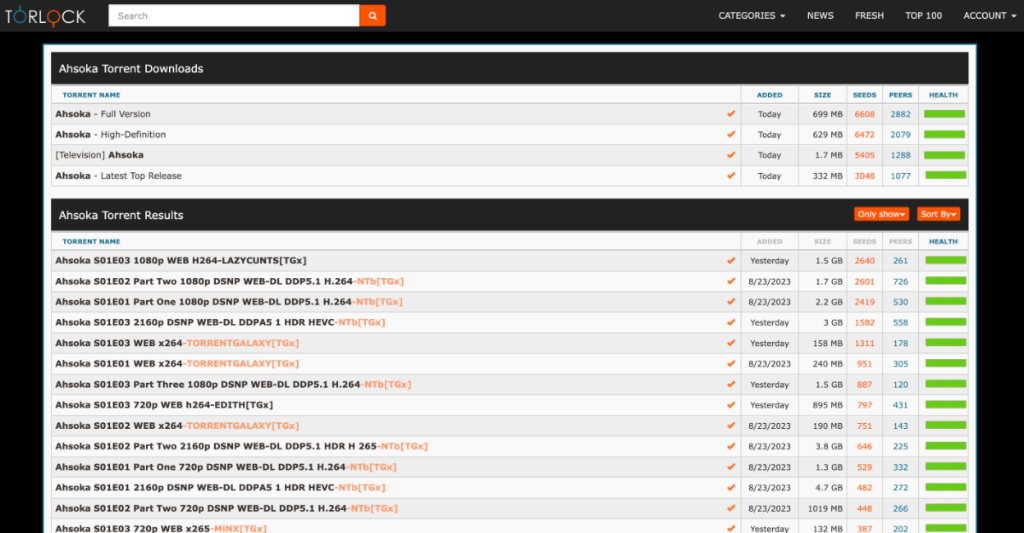Click verified checkmark for S01E02 WEB x264 TORRENTGALAXY
The width and height of the screenshot is (1024, 533).
(x=731, y=426)
